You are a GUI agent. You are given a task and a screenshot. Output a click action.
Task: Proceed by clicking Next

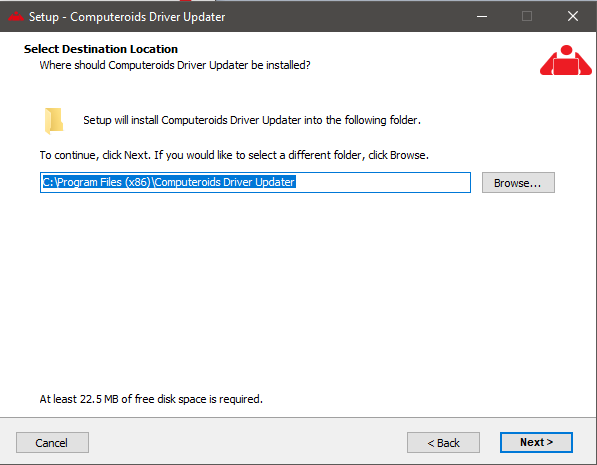[536, 443]
